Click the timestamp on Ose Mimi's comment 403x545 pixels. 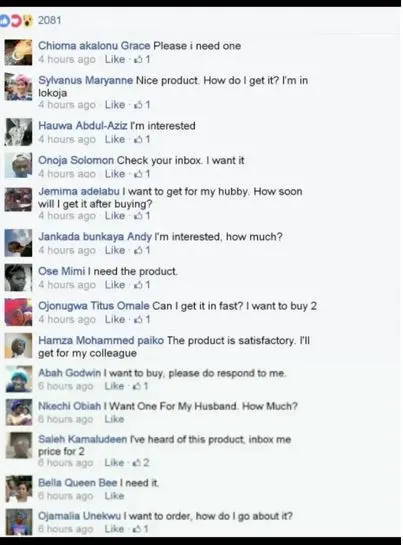67,285
